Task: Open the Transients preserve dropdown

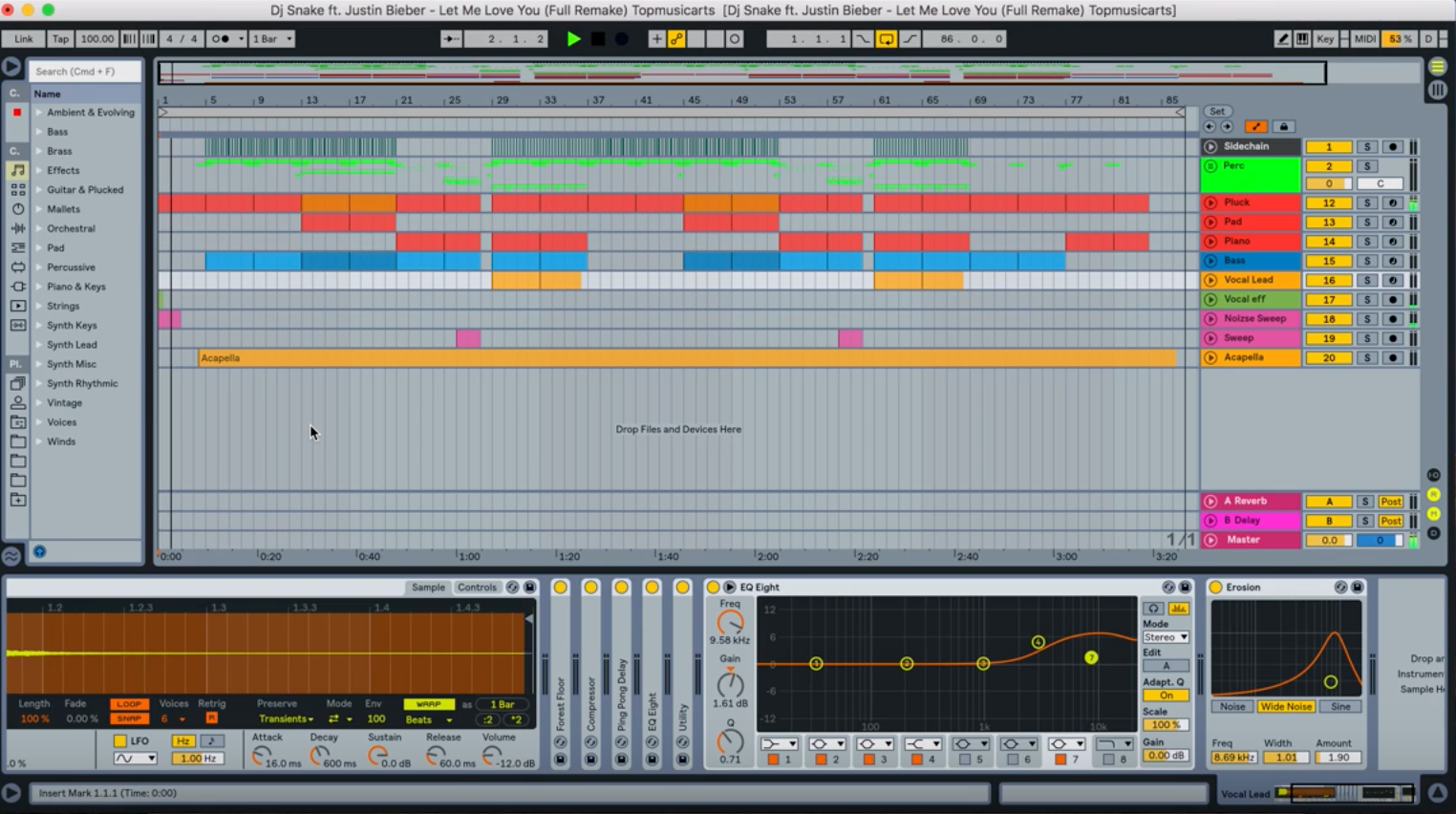Action: tap(286, 719)
